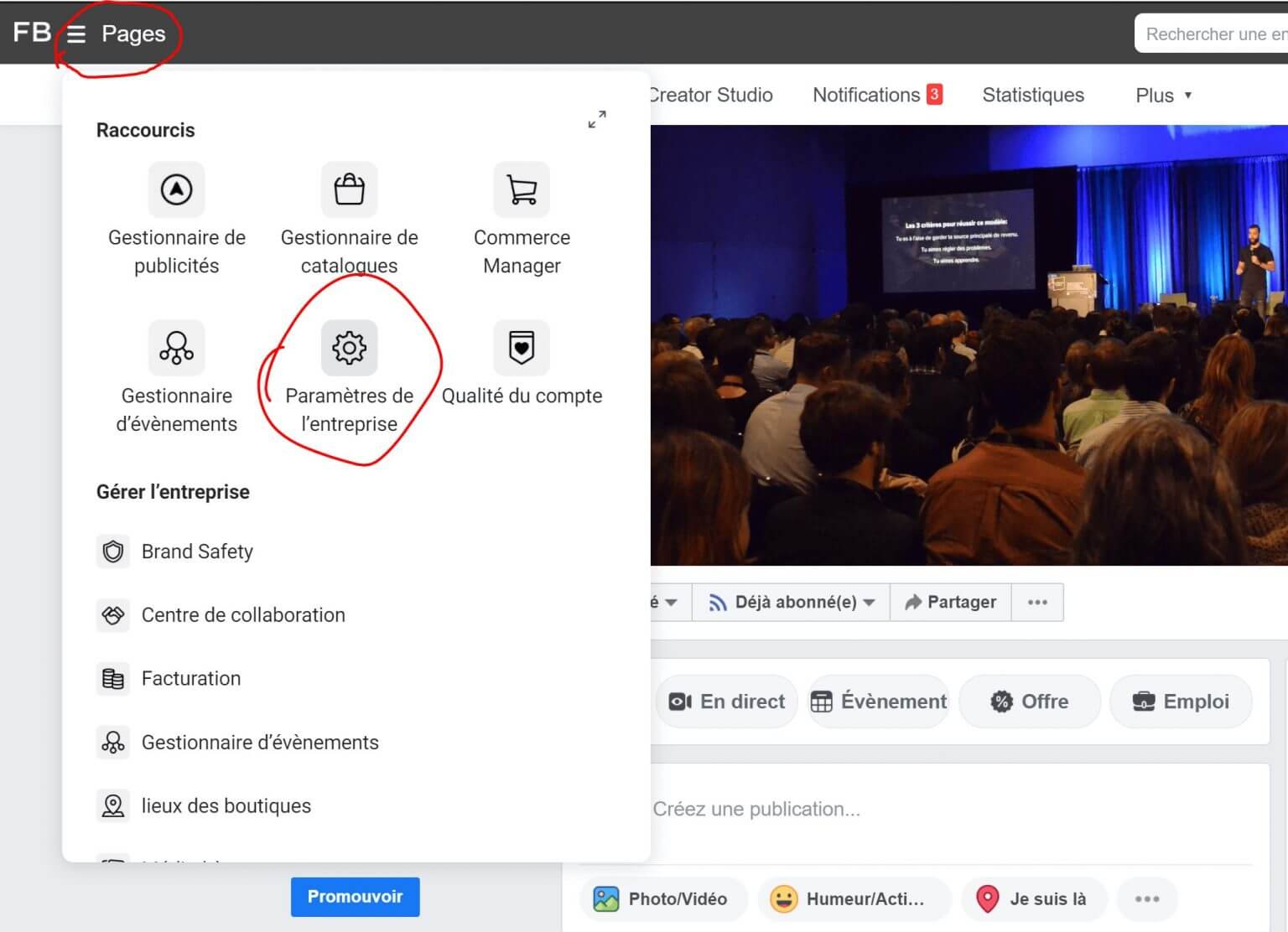This screenshot has height=932, width=1288.
Task: Select Brand Safety menu entry
Action: pyautogui.click(x=197, y=551)
